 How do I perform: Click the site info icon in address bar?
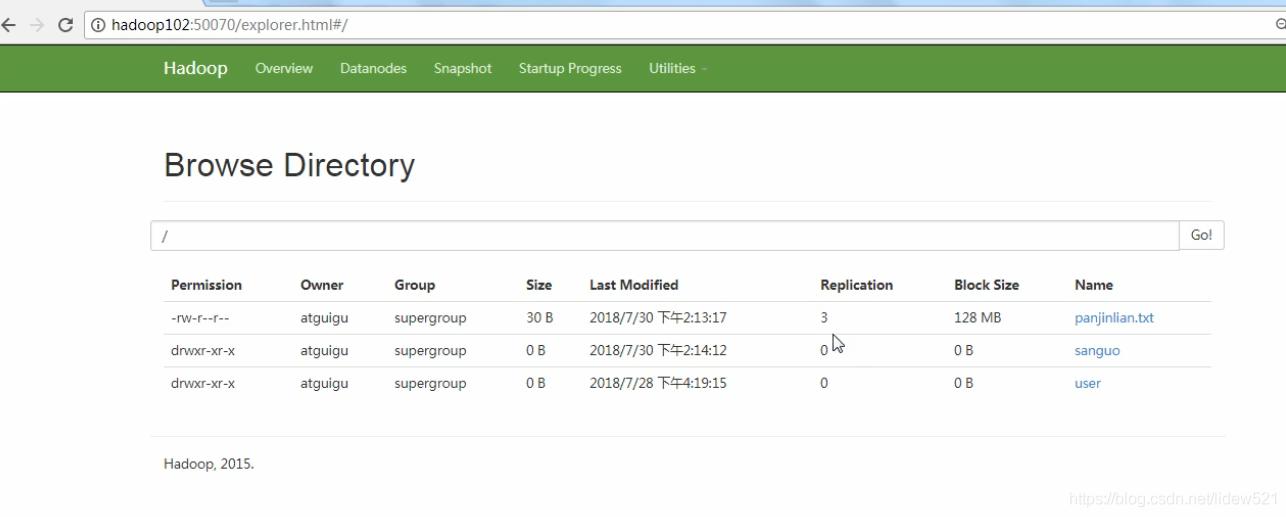pyautogui.click(x=99, y=25)
